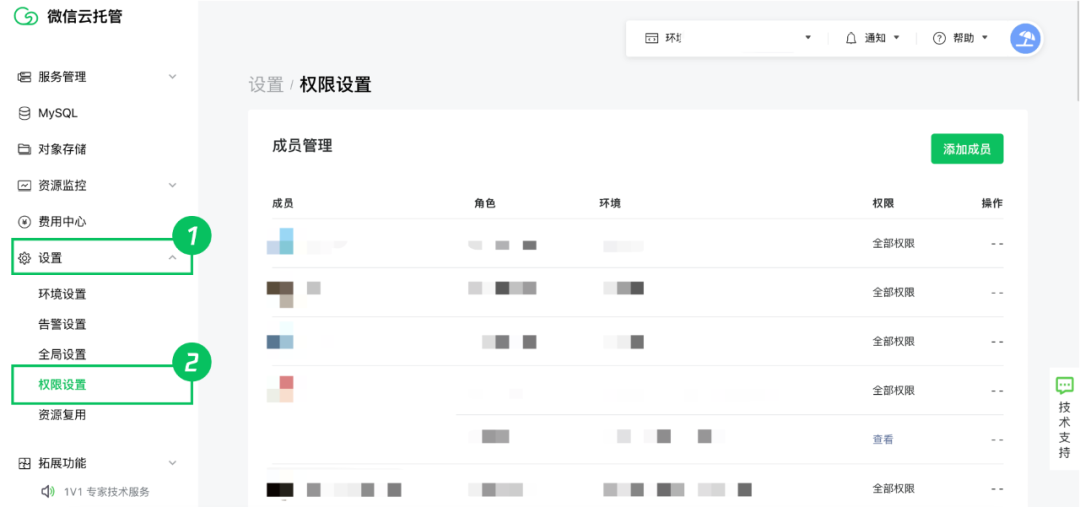Image resolution: width=1080 pixels, height=507 pixels.
Task: Open 1V1 专家技术服务 link
Action: 107,492
